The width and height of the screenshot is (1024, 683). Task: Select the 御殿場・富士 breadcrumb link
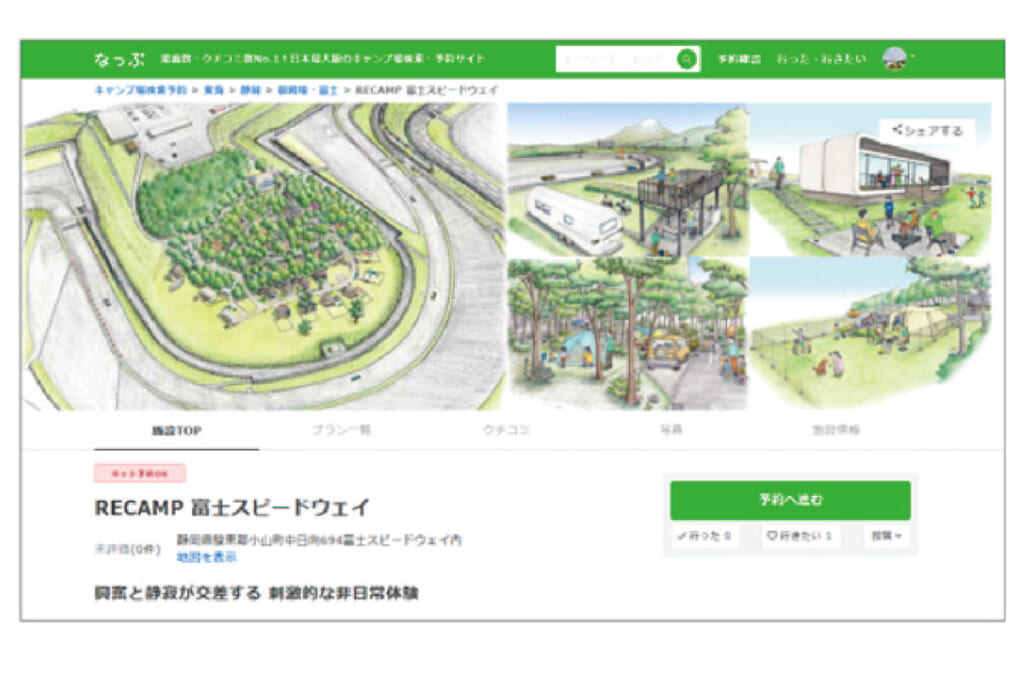click(308, 90)
